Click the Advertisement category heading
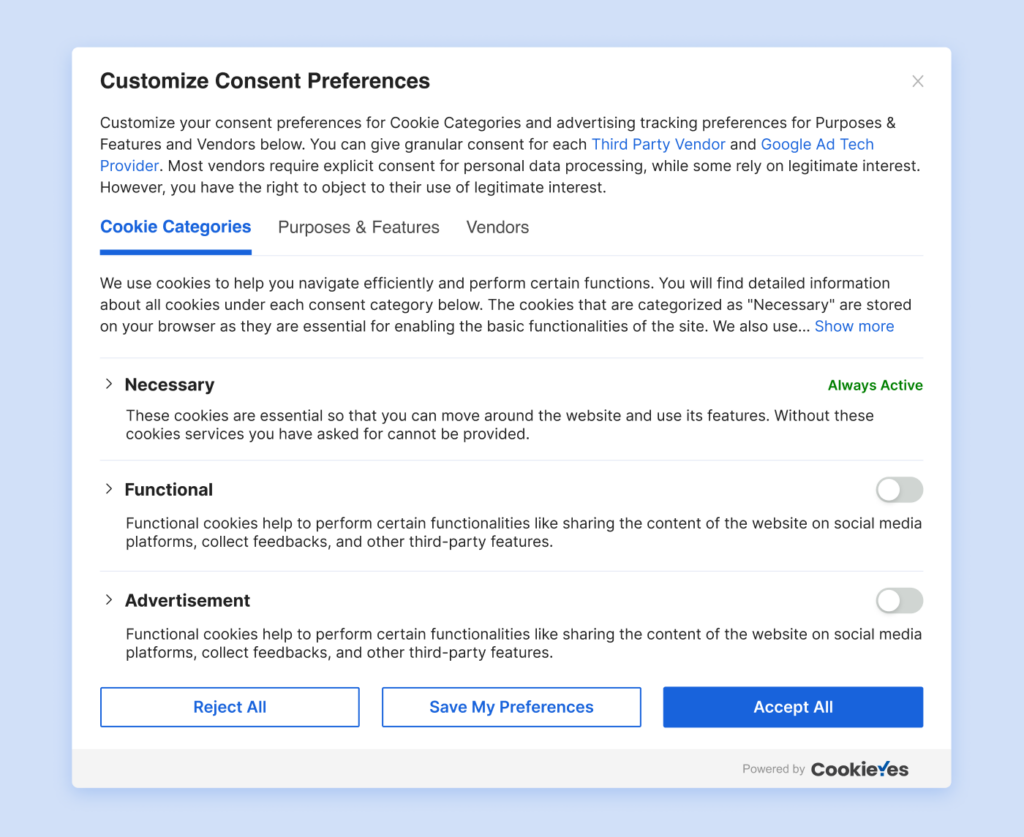Image resolution: width=1024 pixels, height=837 pixels. [x=187, y=601]
